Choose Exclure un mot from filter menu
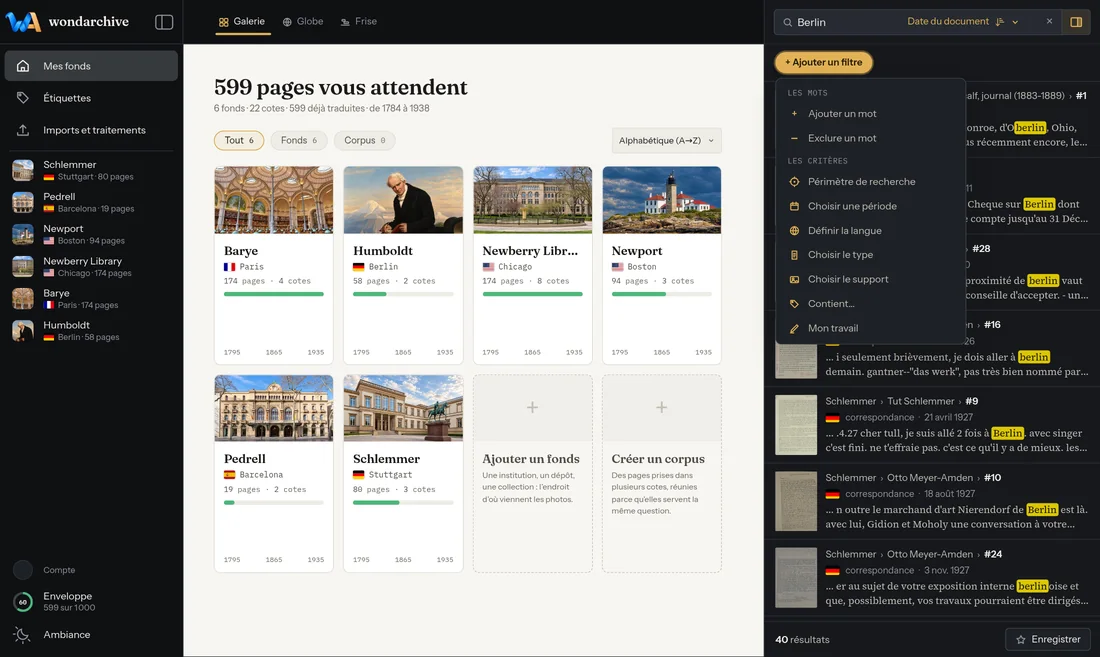1100x657 pixels. [871, 138]
